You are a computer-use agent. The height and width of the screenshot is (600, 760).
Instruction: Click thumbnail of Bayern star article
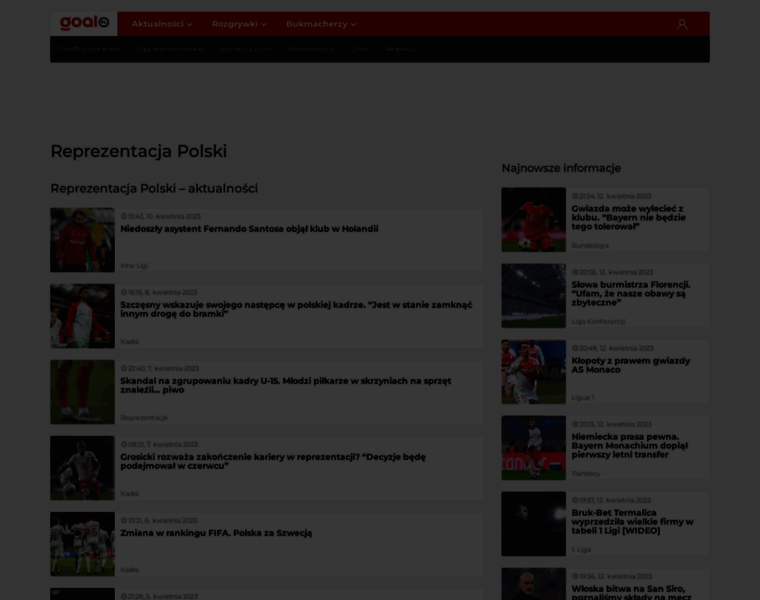534,220
